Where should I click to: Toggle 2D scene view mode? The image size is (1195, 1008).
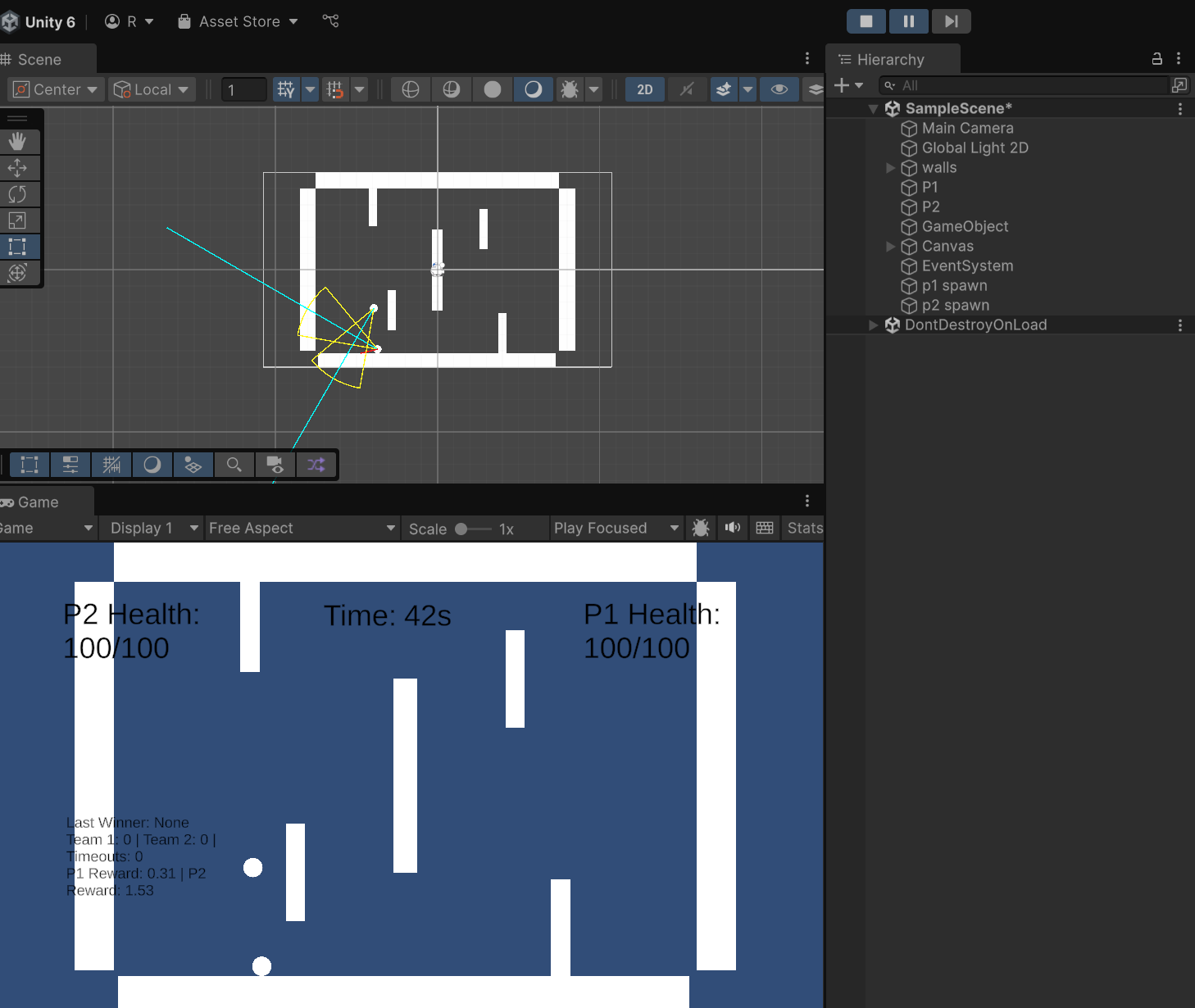[x=645, y=89]
